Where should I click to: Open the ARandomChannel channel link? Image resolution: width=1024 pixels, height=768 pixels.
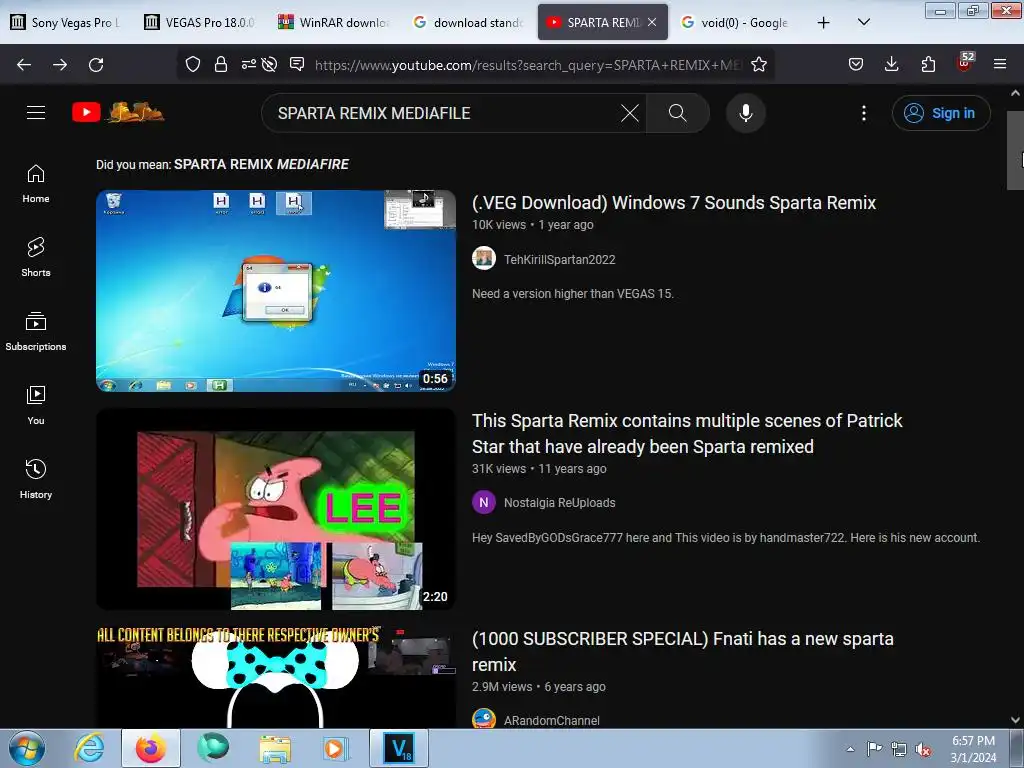552,720
